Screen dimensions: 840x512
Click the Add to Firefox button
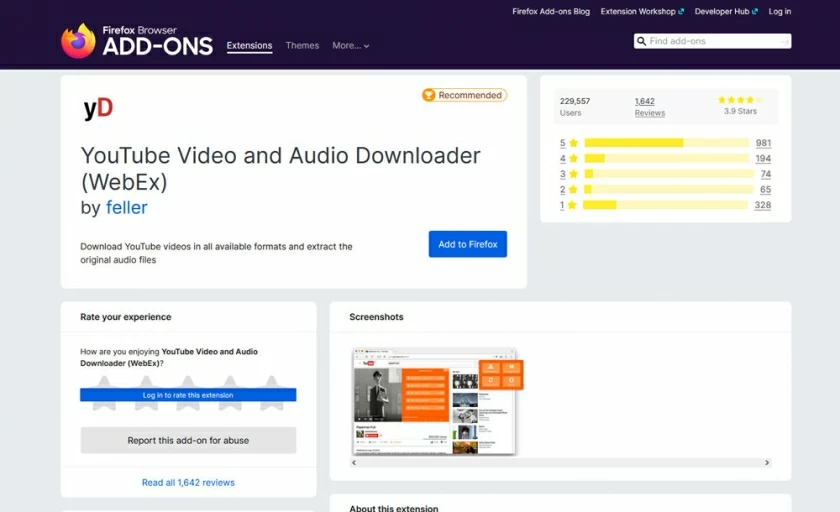468,244
